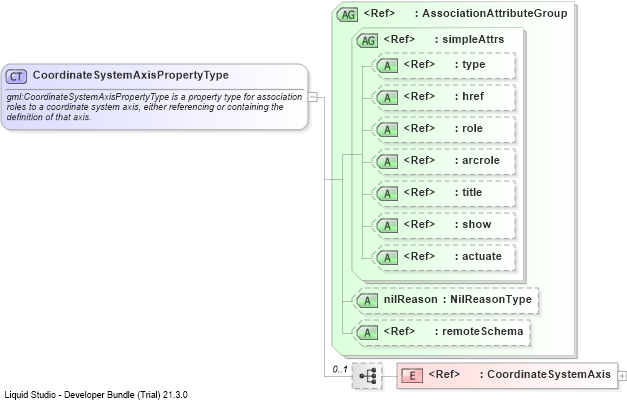
Task: Click the A icon beside show attribute
Action: point(387,226)
